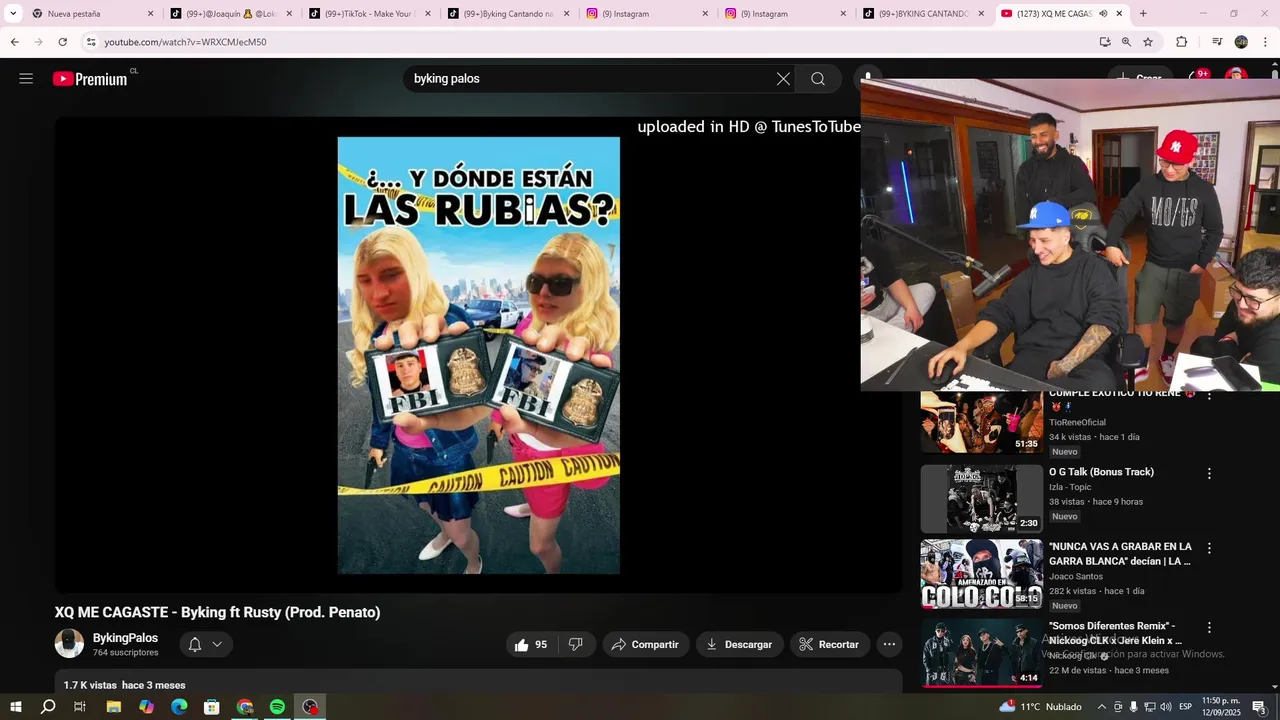Mute the tab via the speaker icon on YouTube tab
Screen dimensions: 1280x720
click(1103, 14)
